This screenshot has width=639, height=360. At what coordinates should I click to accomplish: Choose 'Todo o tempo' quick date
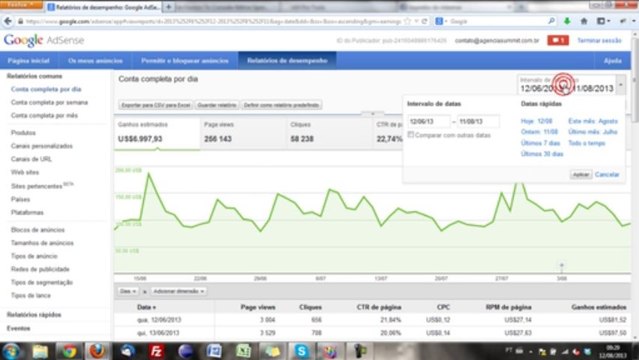click(x=587, y=143)
